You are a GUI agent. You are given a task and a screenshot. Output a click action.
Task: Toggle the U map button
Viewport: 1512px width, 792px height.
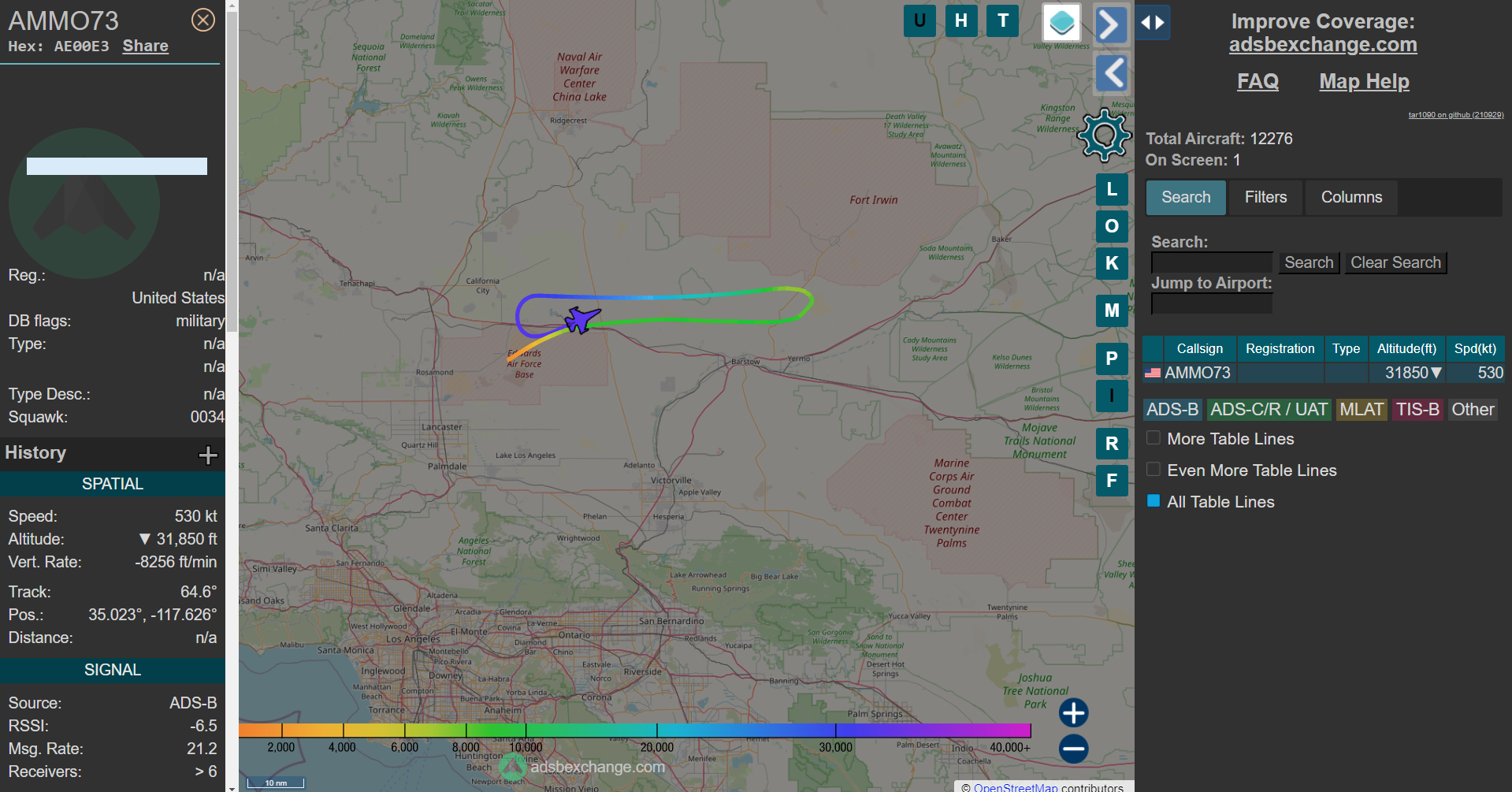pyautogui.click(x=919, y=20)
